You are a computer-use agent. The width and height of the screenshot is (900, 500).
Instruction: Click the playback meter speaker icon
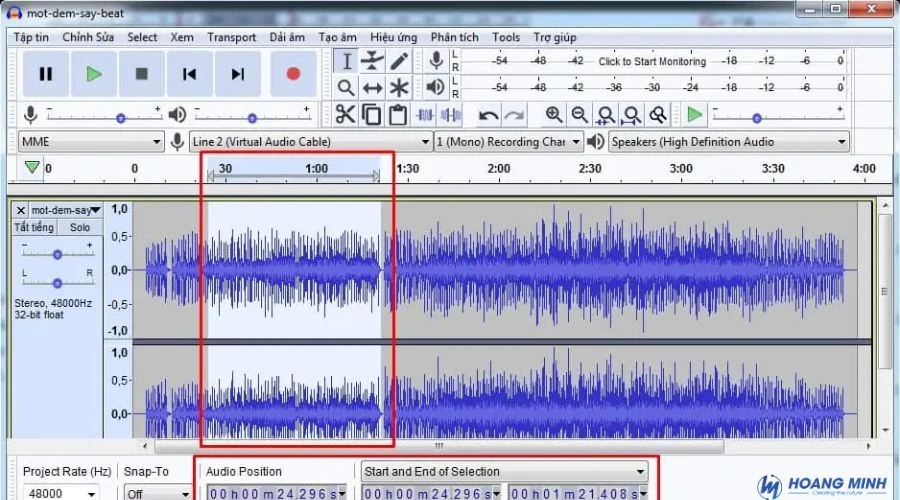click(x=436, y=87)
